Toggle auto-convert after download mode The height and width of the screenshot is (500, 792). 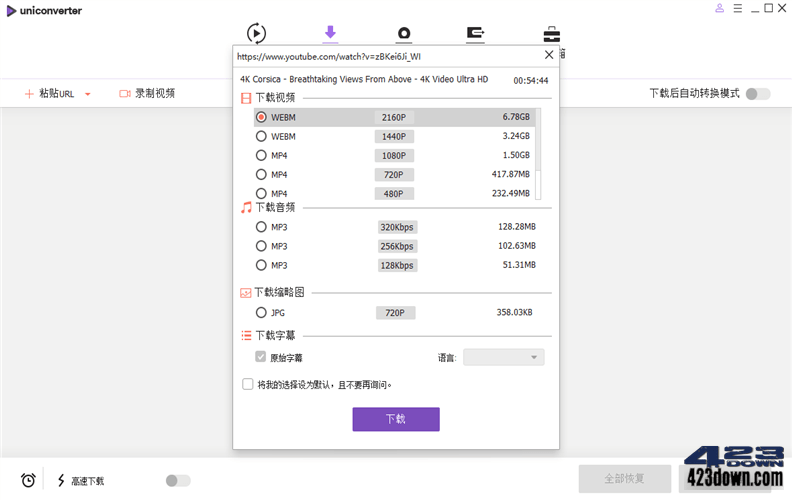(x=758, y=94)
